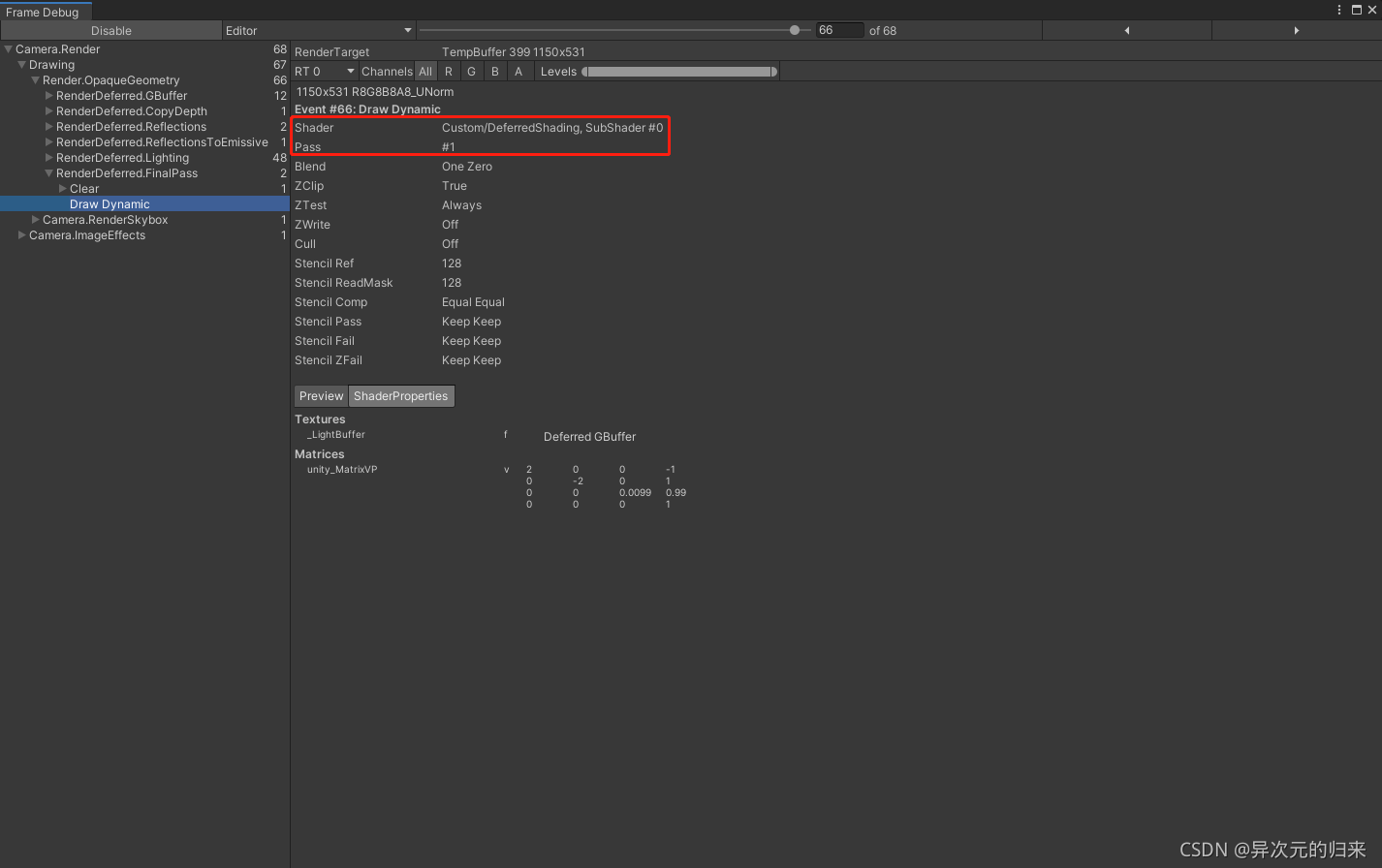1382x868 pixels.
Task: Click the previous event arrow
Action: (x=1127, y=30)
